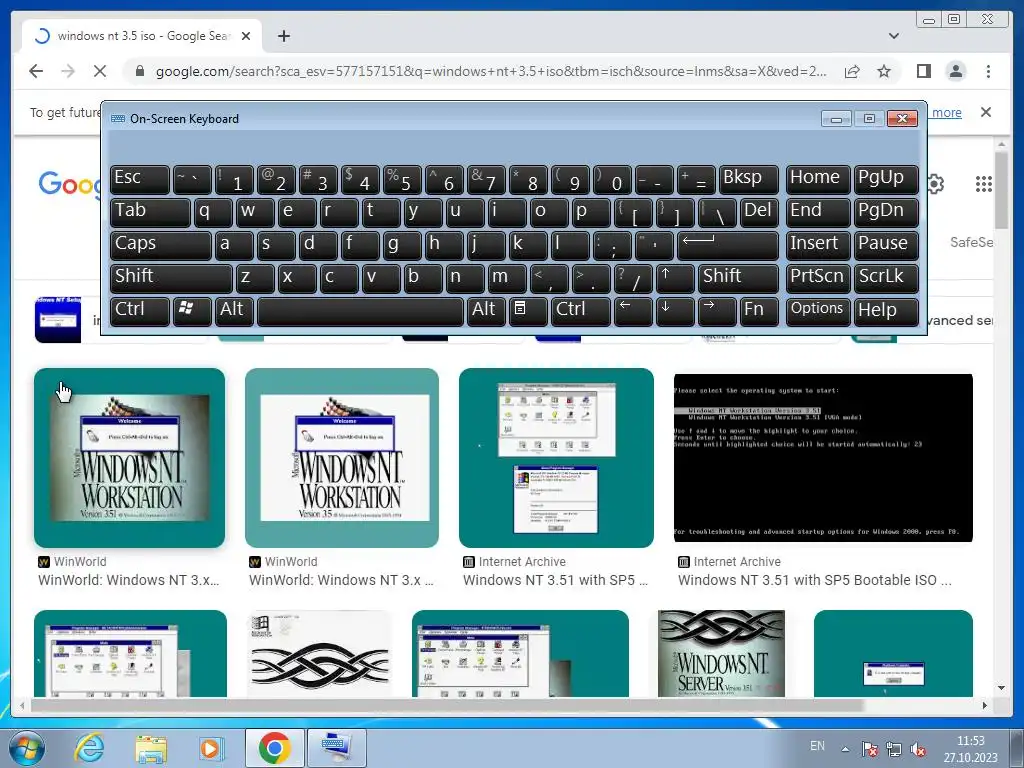Open a new tab with plus button
This screenshot has height=768, width=1024.
283,36
